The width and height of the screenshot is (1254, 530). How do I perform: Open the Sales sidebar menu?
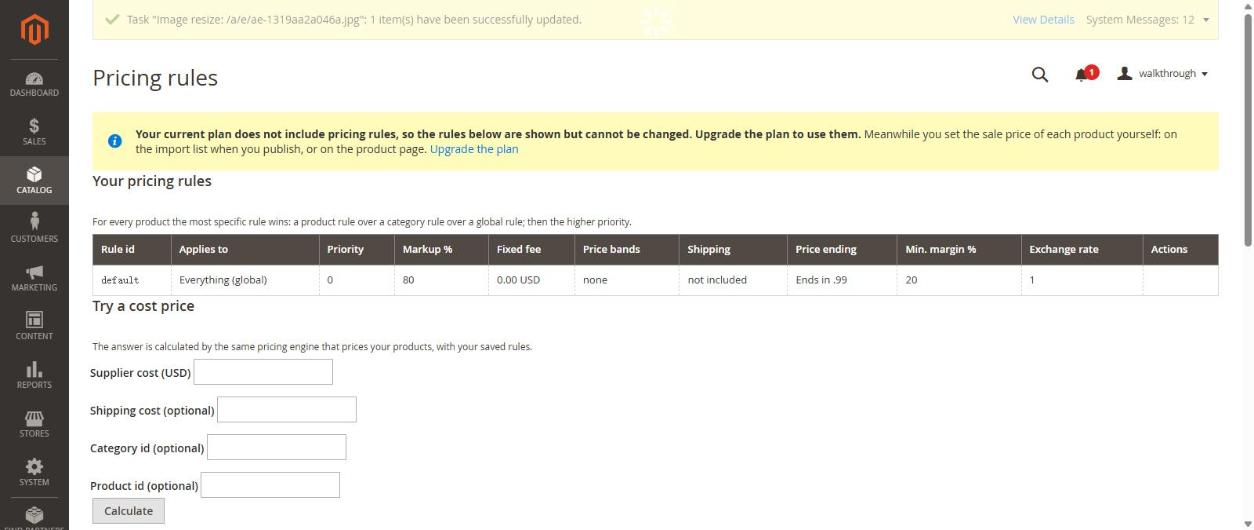point(34,131)
